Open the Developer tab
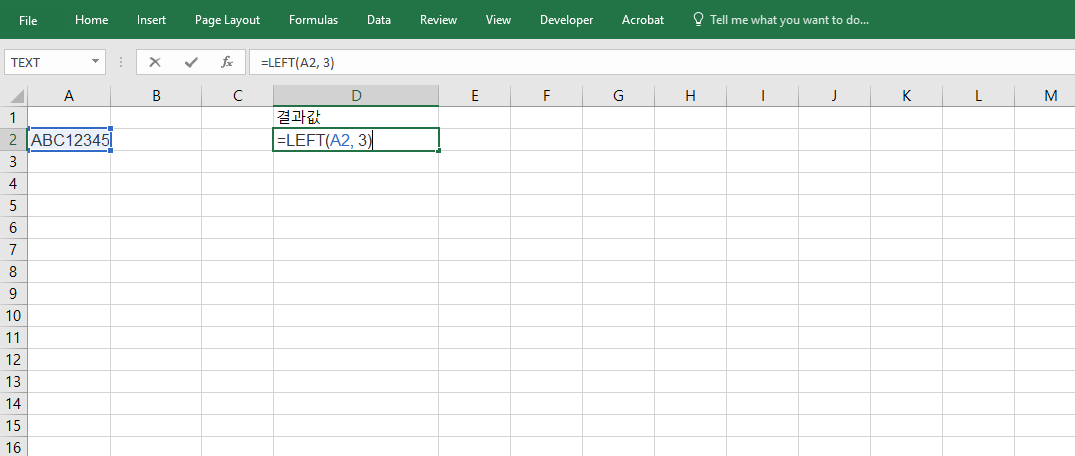This screenshot has width=1075, height=456. [x=566, y=20]
